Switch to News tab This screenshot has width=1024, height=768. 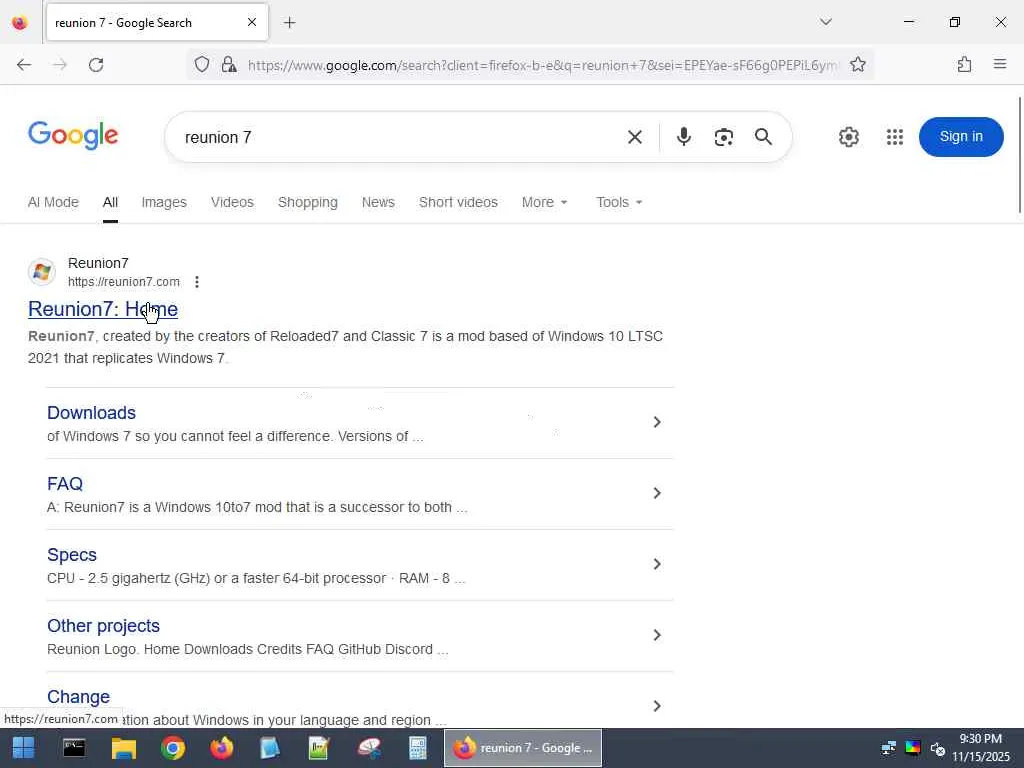tap(378, 202)
